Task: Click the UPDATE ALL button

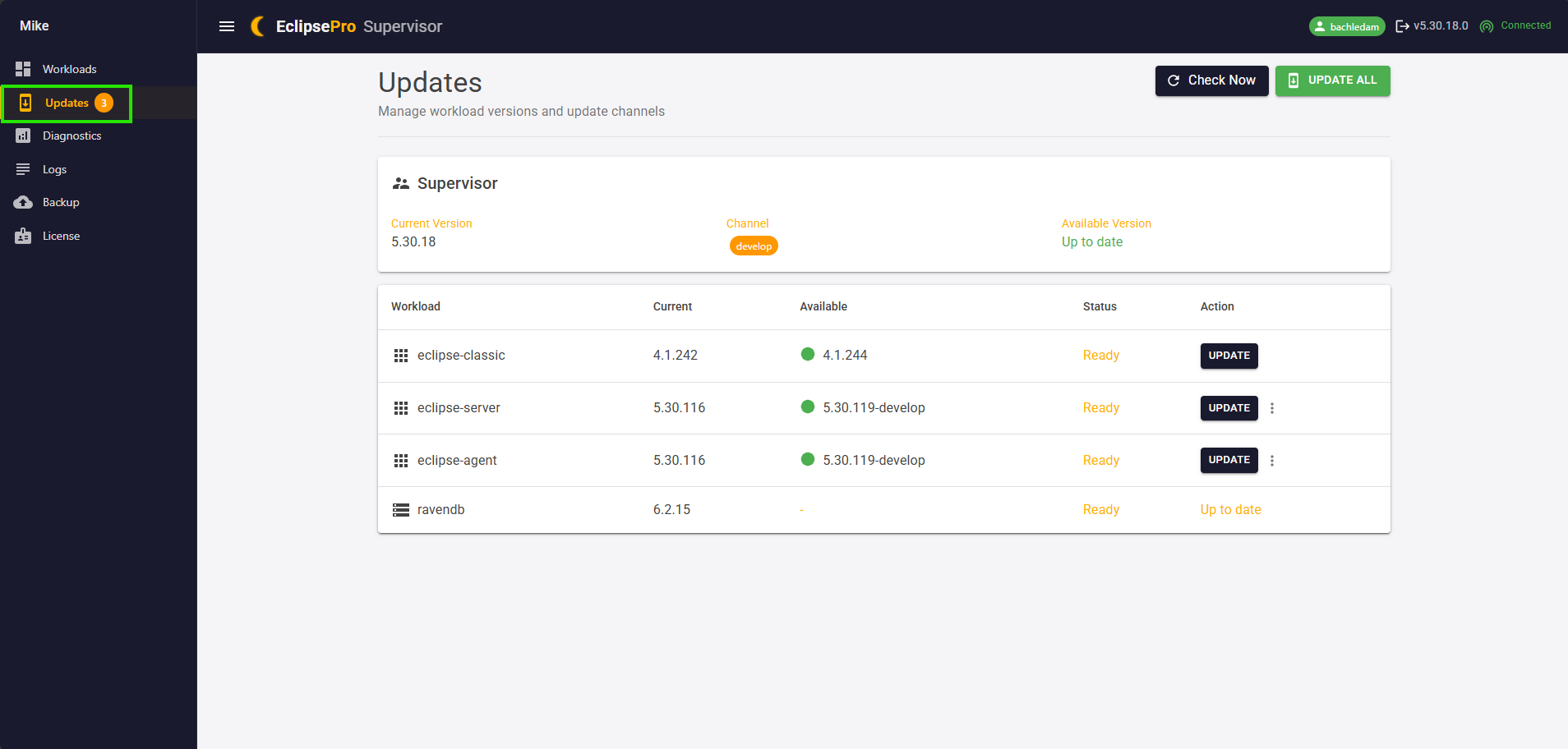Action: click(1332, 80)
